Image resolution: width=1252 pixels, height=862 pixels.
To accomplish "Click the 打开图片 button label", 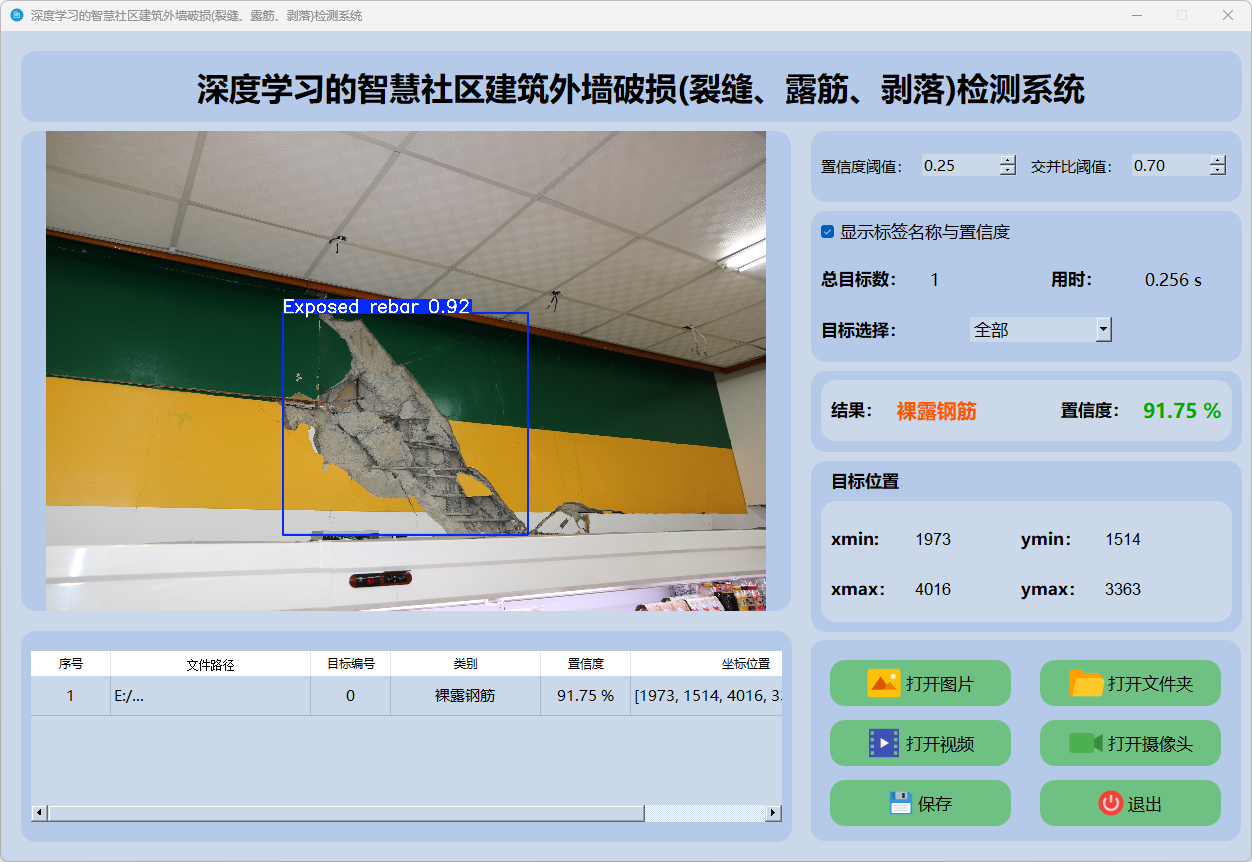I will (x=940, y=685).
